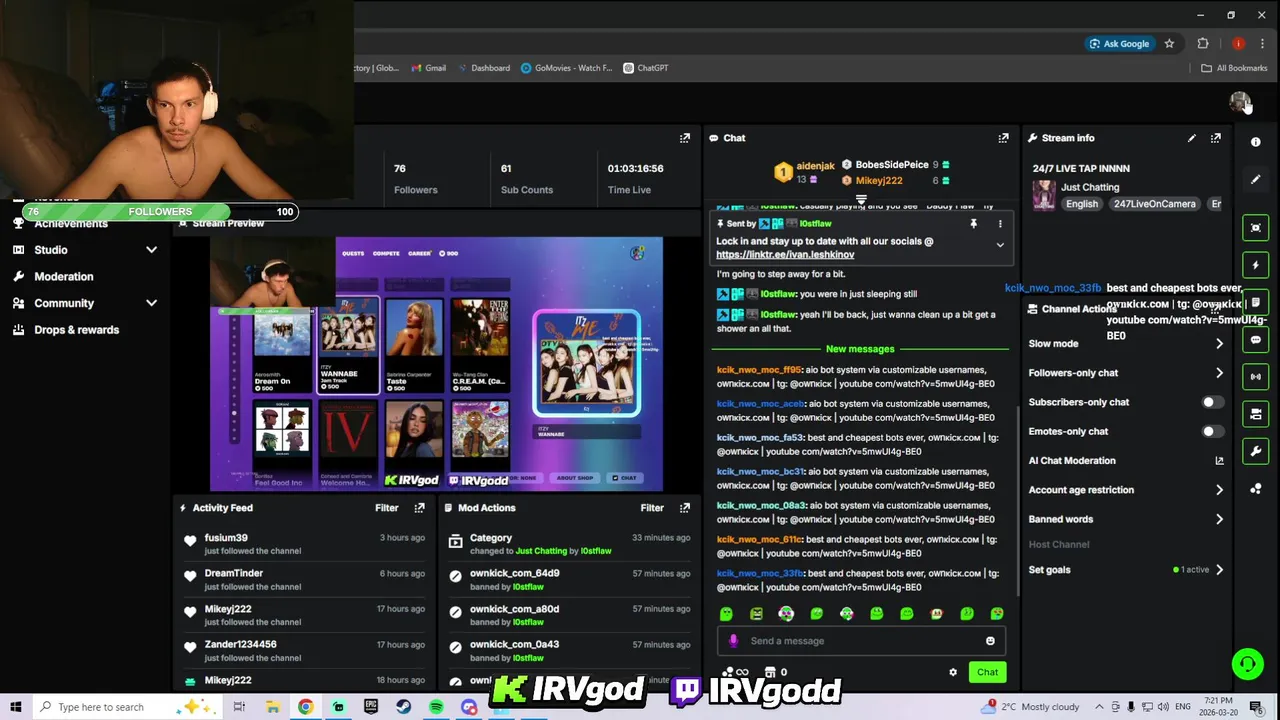This screenshot has height=720, width=1280.
Task: Pop out the Chat panel
Action: click(x=1003, y=138)
